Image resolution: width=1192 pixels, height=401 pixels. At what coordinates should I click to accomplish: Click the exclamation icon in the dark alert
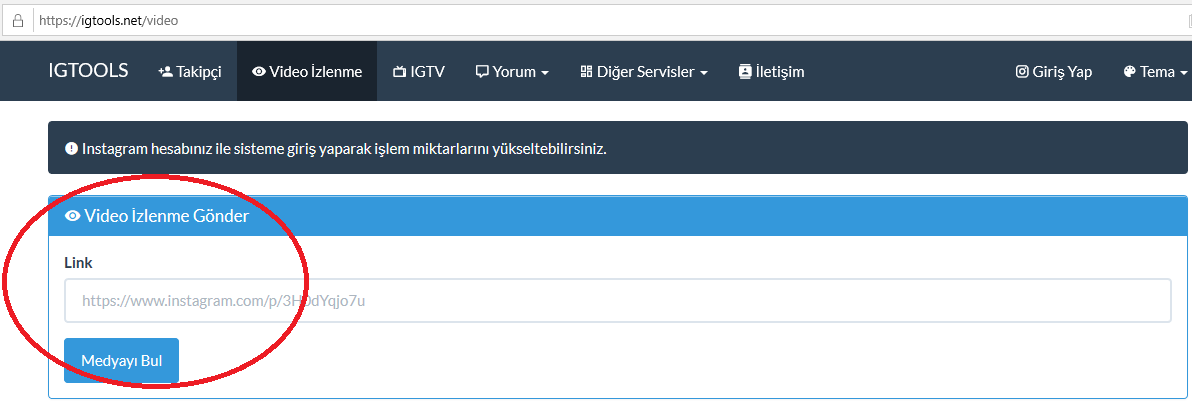coord(71,148)
